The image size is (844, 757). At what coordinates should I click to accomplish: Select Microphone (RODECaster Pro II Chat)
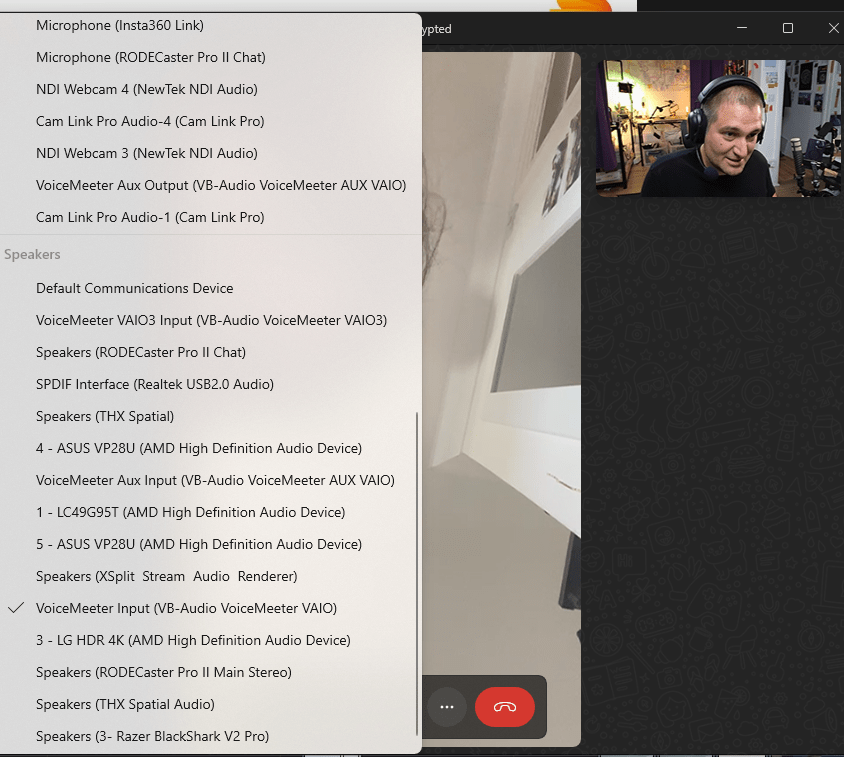click(210, 57)
